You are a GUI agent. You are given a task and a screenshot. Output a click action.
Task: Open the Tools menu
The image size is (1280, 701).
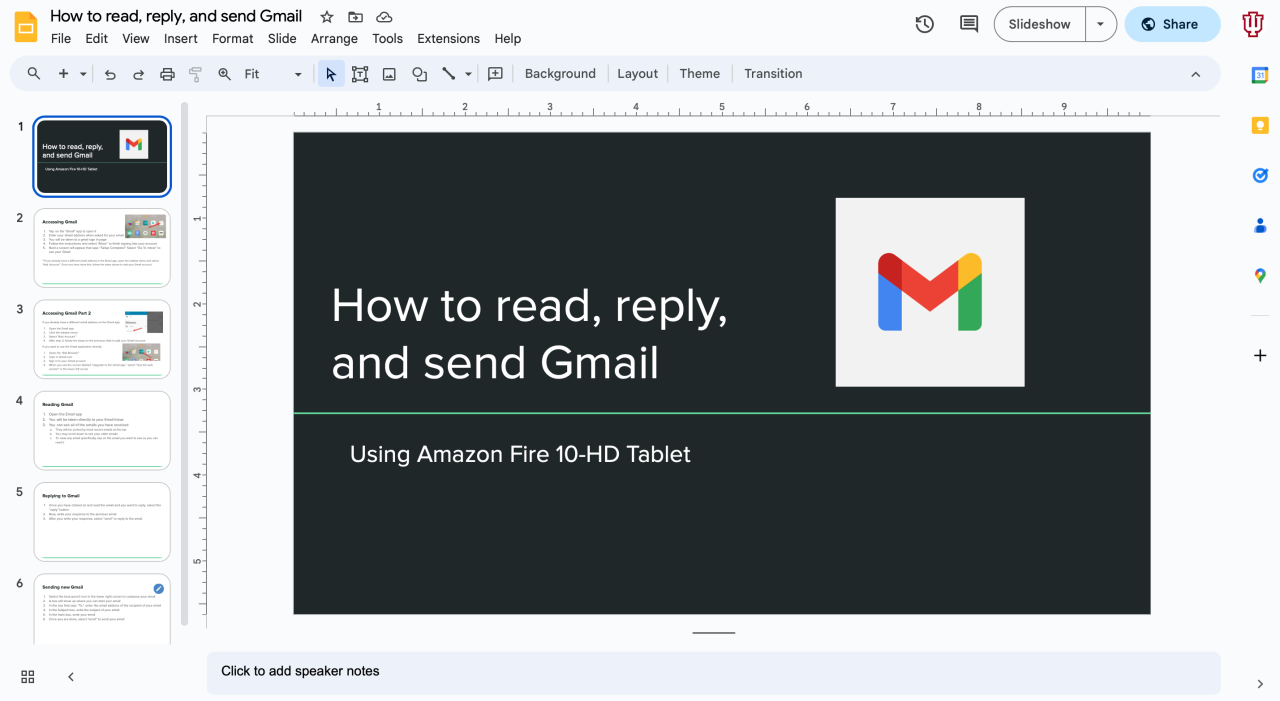coord(387,38)
